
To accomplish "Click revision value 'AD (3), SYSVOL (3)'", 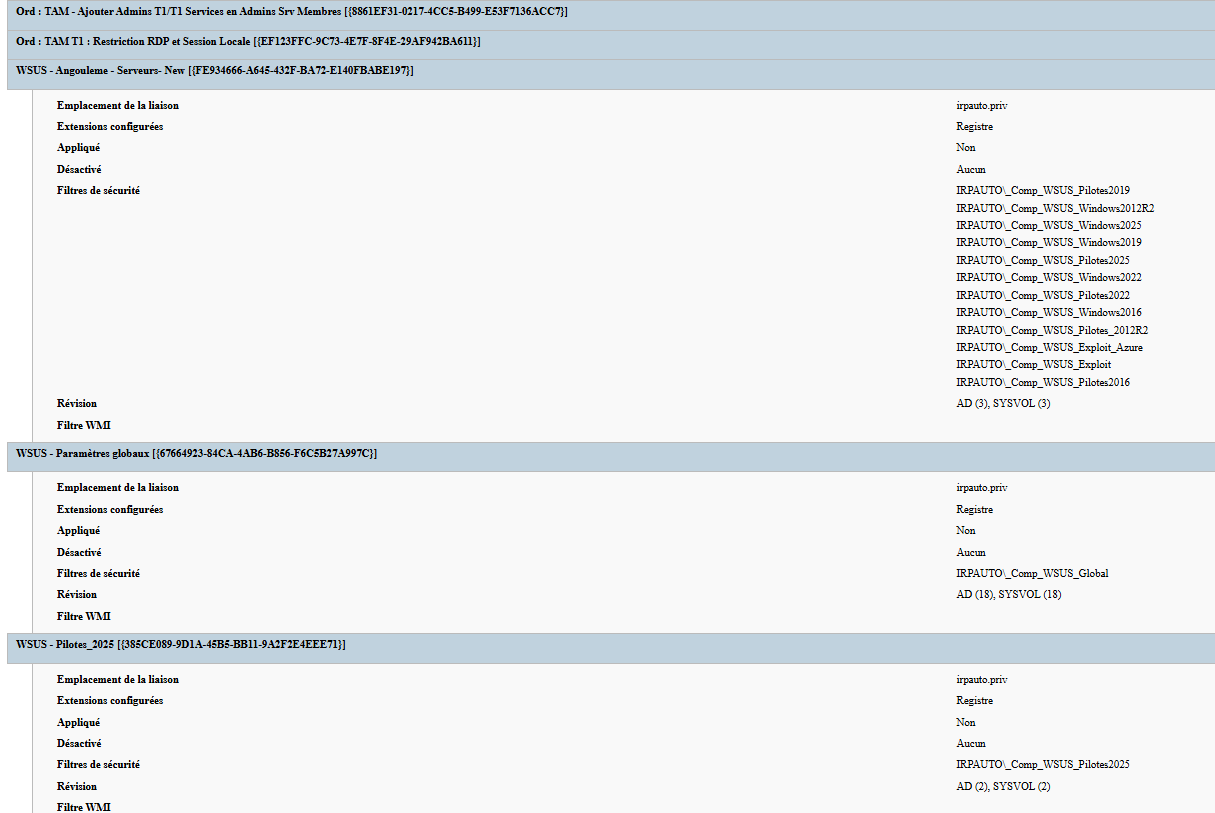I will click(1003, 403).
